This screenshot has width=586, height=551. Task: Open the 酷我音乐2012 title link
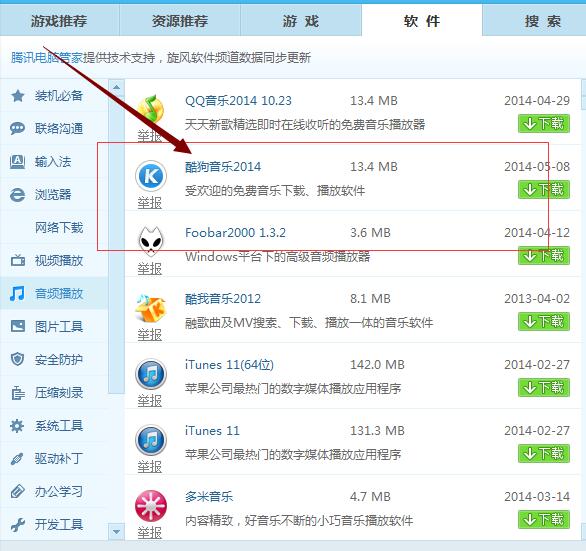click(x=223, y=298)
